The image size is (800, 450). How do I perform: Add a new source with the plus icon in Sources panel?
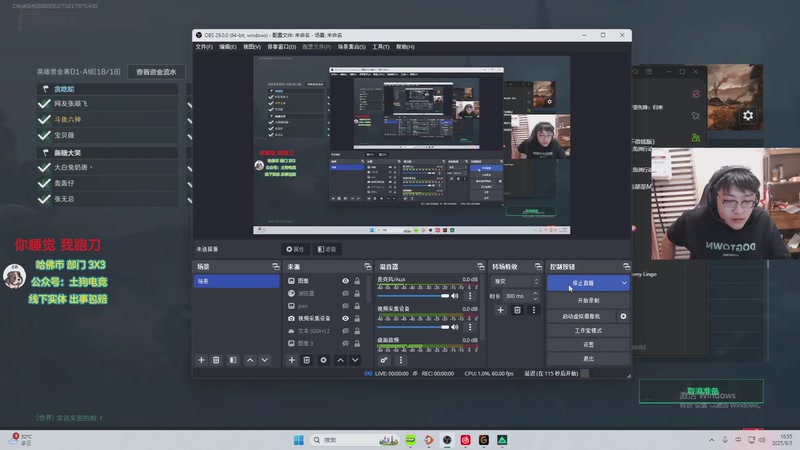[x=291, y=360]
